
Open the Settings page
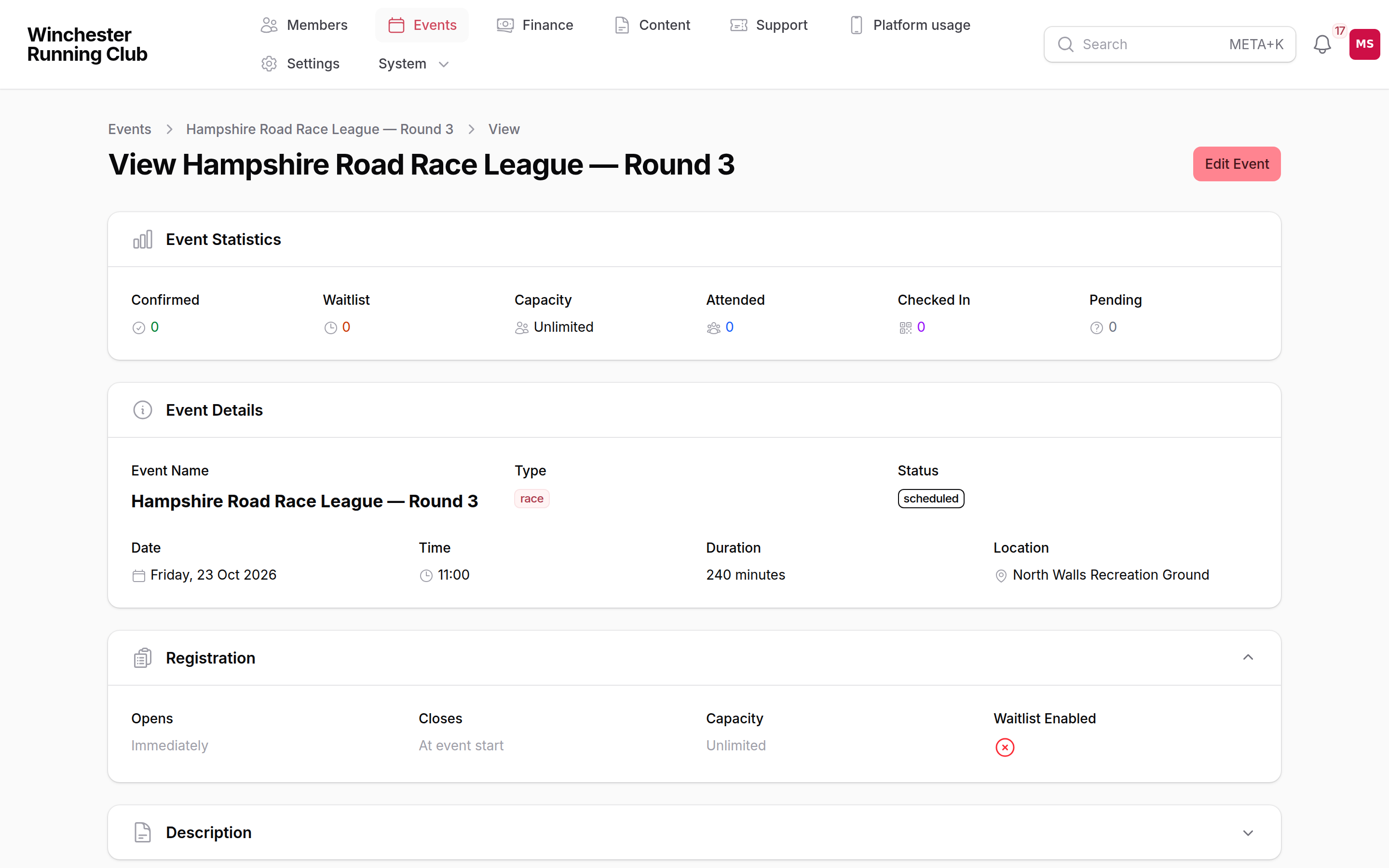pos(300,64)
